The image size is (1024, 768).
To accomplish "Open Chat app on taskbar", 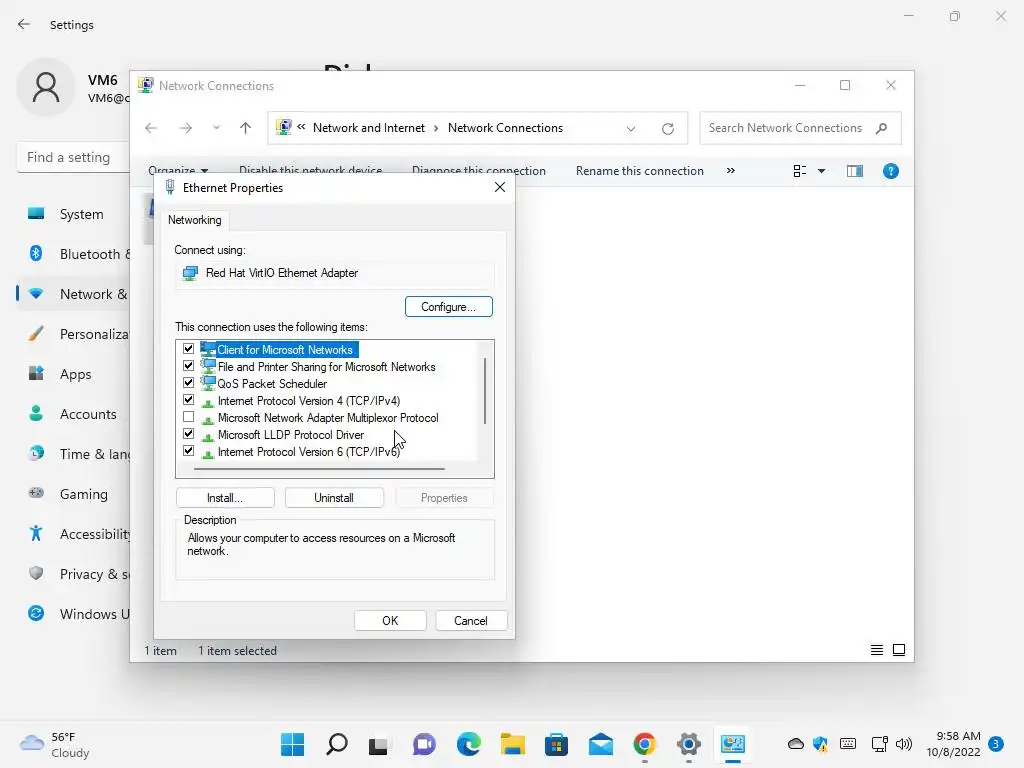I will tap(424, 744).
